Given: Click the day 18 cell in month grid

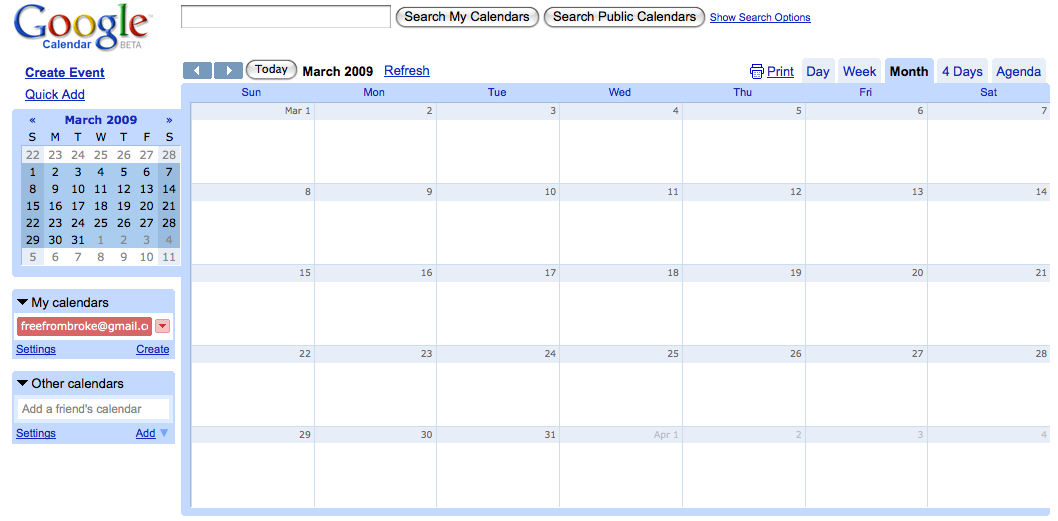Looking at the screenshot, I should (x=621, y=305).
